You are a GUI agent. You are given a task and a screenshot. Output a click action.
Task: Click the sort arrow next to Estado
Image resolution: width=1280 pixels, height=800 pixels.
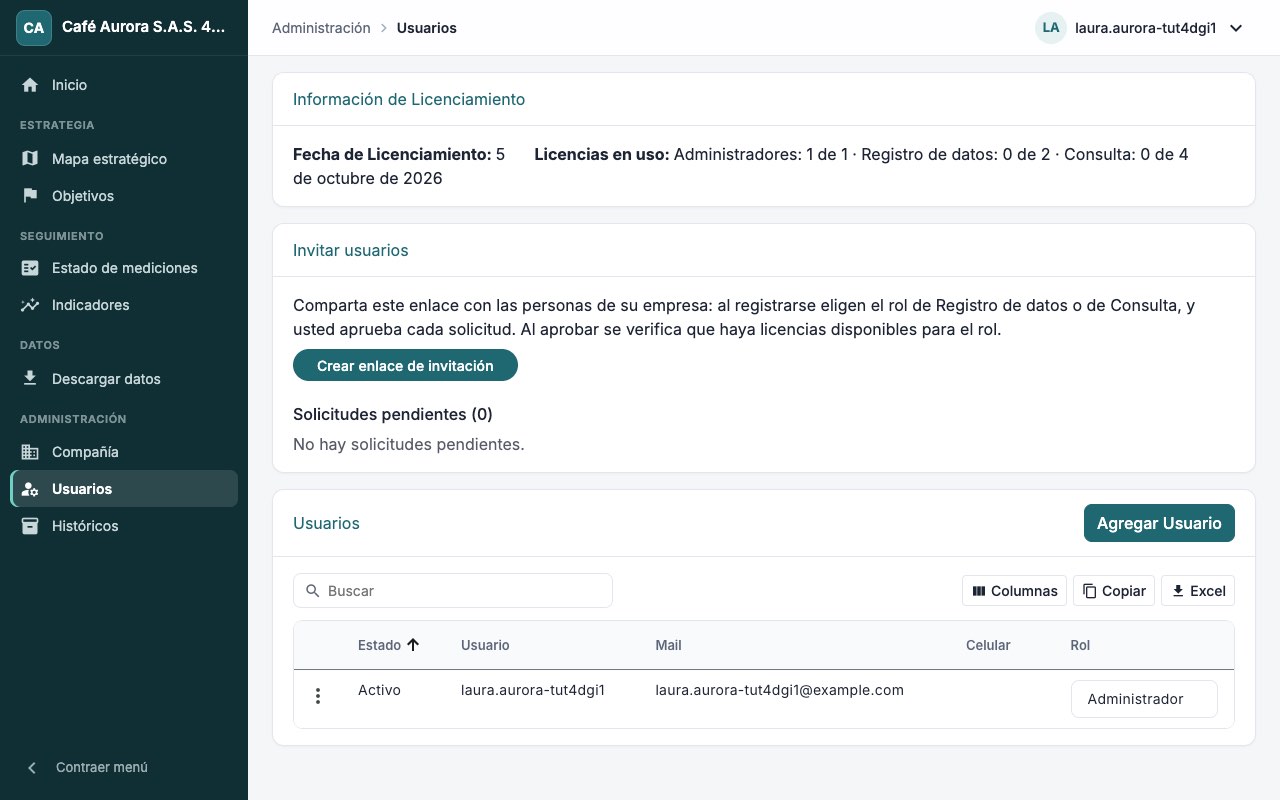413,645
